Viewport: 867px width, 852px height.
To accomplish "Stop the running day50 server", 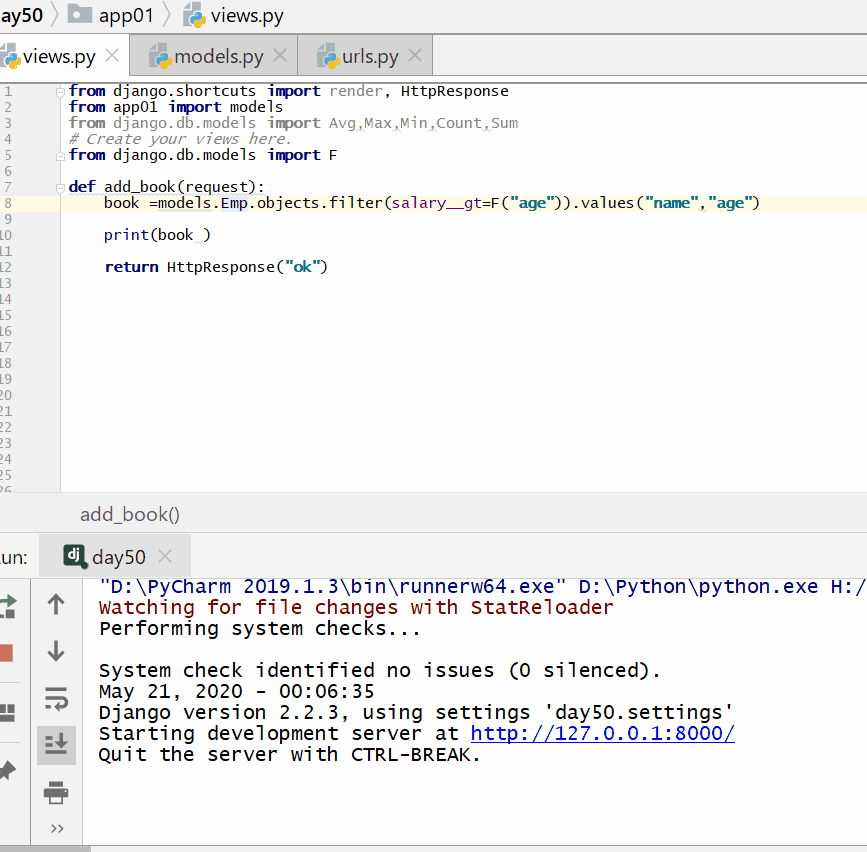I will (x=6, y=653).
